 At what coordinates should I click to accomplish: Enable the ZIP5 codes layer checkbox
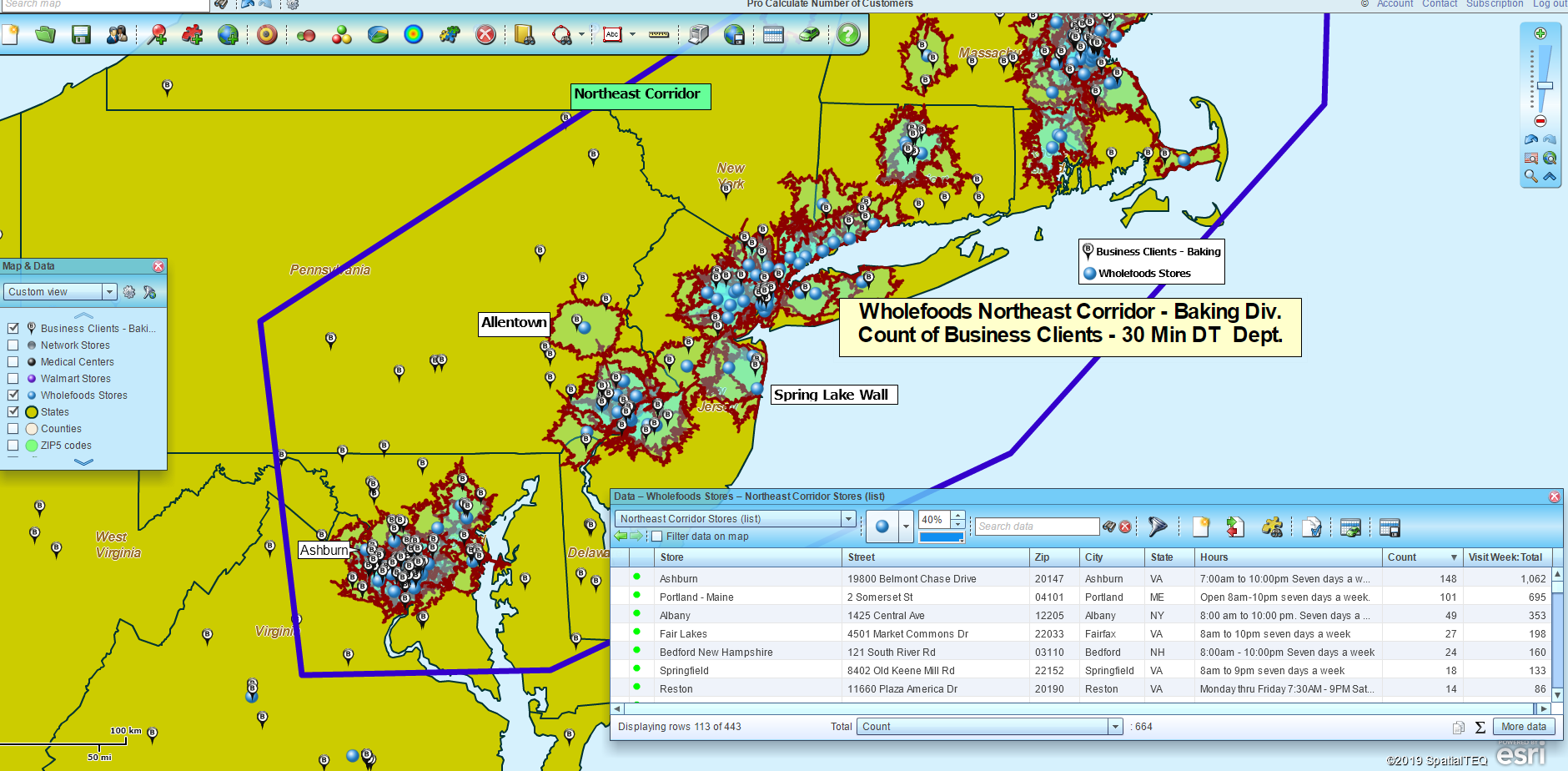pos(13,445)
